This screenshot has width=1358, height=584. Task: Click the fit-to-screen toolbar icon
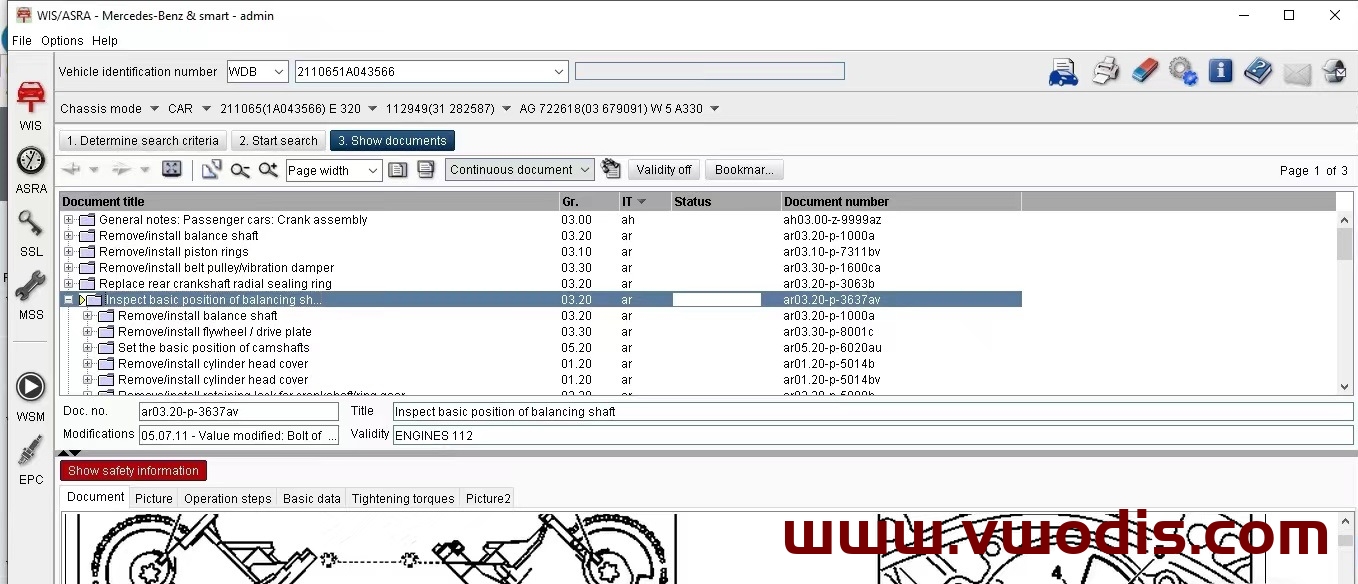172,170
